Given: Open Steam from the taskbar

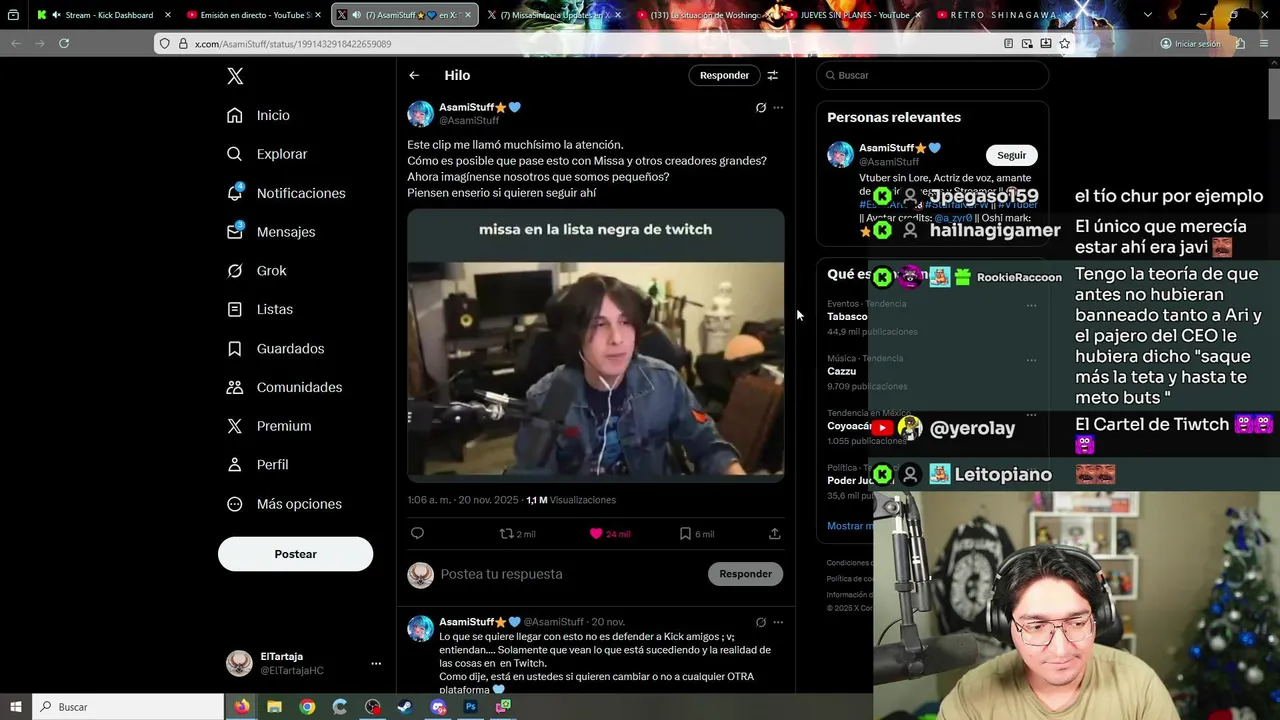Looking at the screenshot, I should (x=405, y=707).
